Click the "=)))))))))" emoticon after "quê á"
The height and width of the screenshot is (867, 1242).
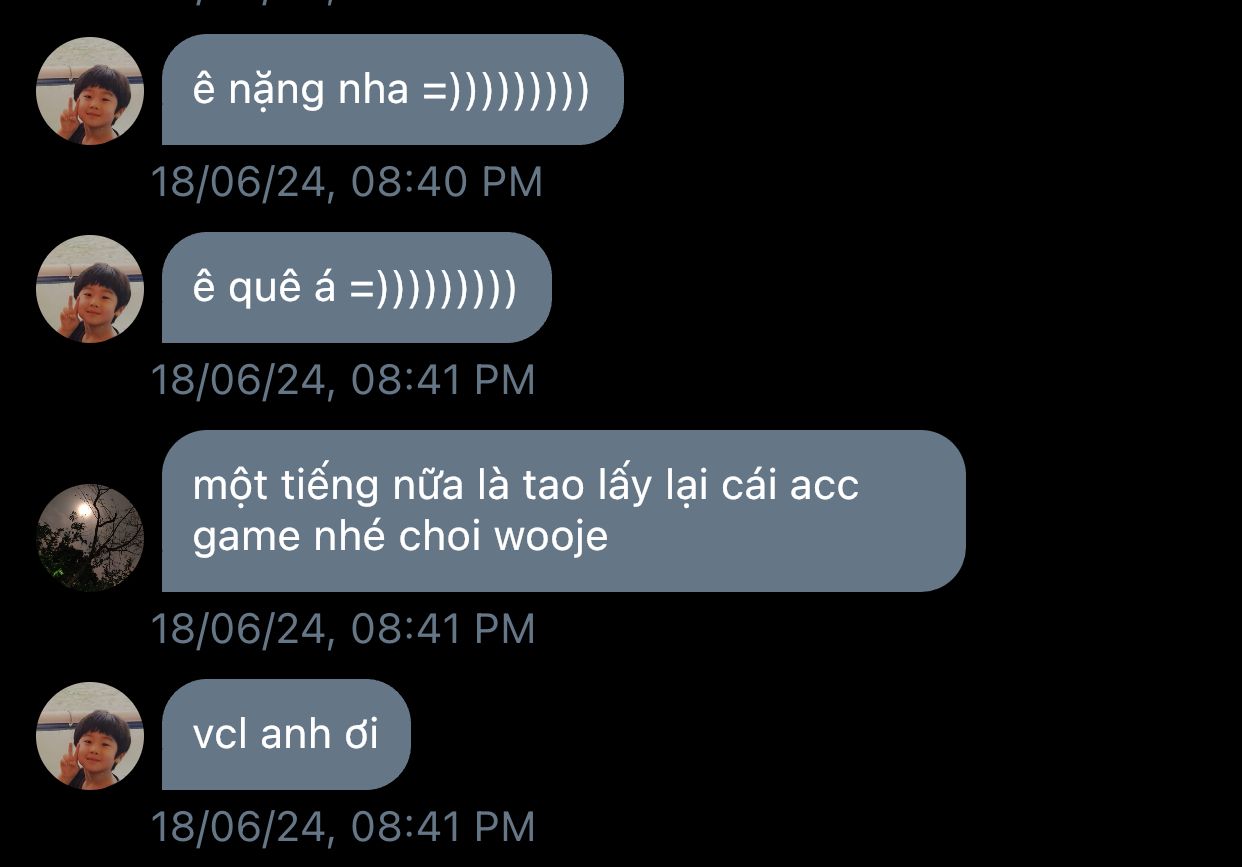pos(432,289)
